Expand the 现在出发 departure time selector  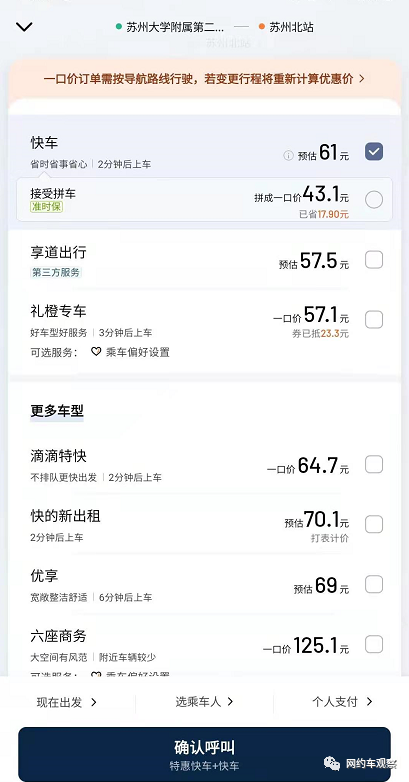[x=67, y=702]
